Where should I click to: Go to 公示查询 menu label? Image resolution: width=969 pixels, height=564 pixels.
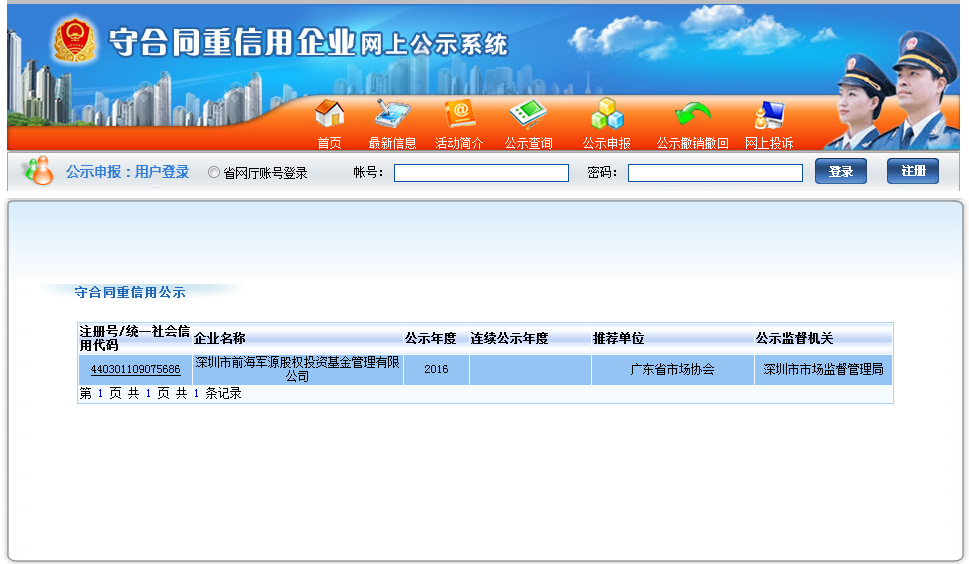pyautogui.click(x=528, y=143)
